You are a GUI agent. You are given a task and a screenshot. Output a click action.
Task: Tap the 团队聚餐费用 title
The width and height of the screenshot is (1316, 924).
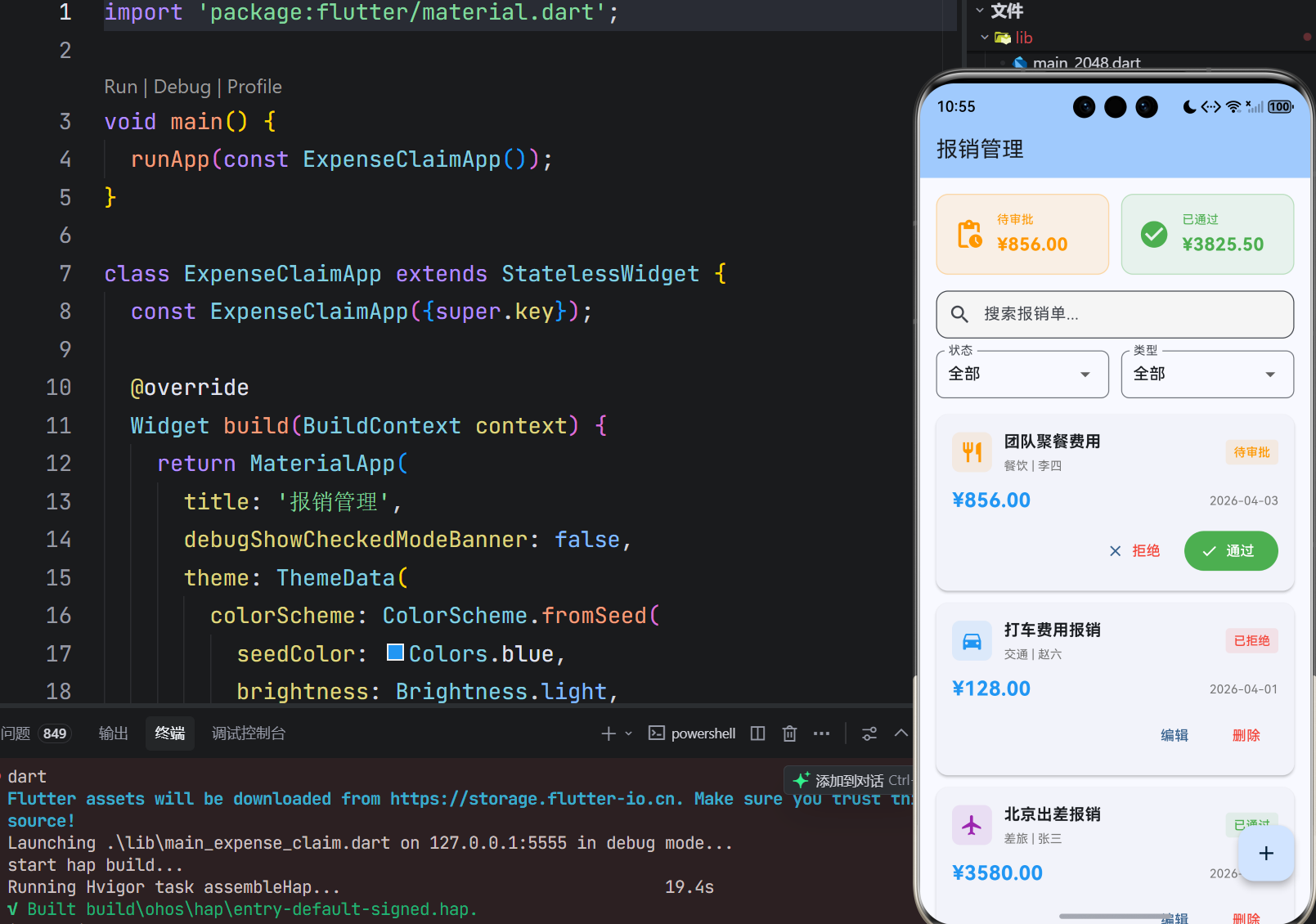(x=1052, y=442)
